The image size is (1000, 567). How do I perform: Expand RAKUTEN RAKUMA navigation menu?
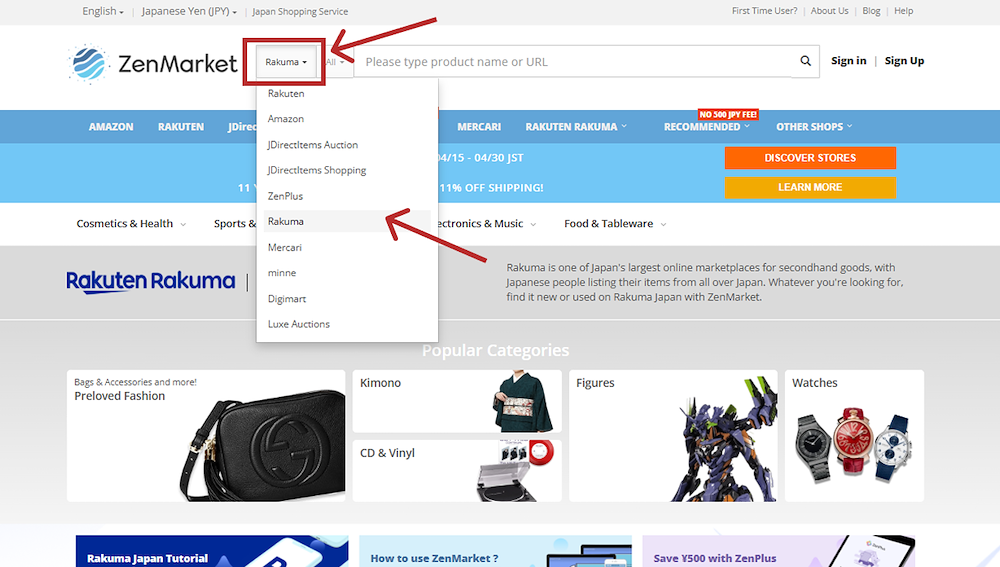[x=576, y=127]
